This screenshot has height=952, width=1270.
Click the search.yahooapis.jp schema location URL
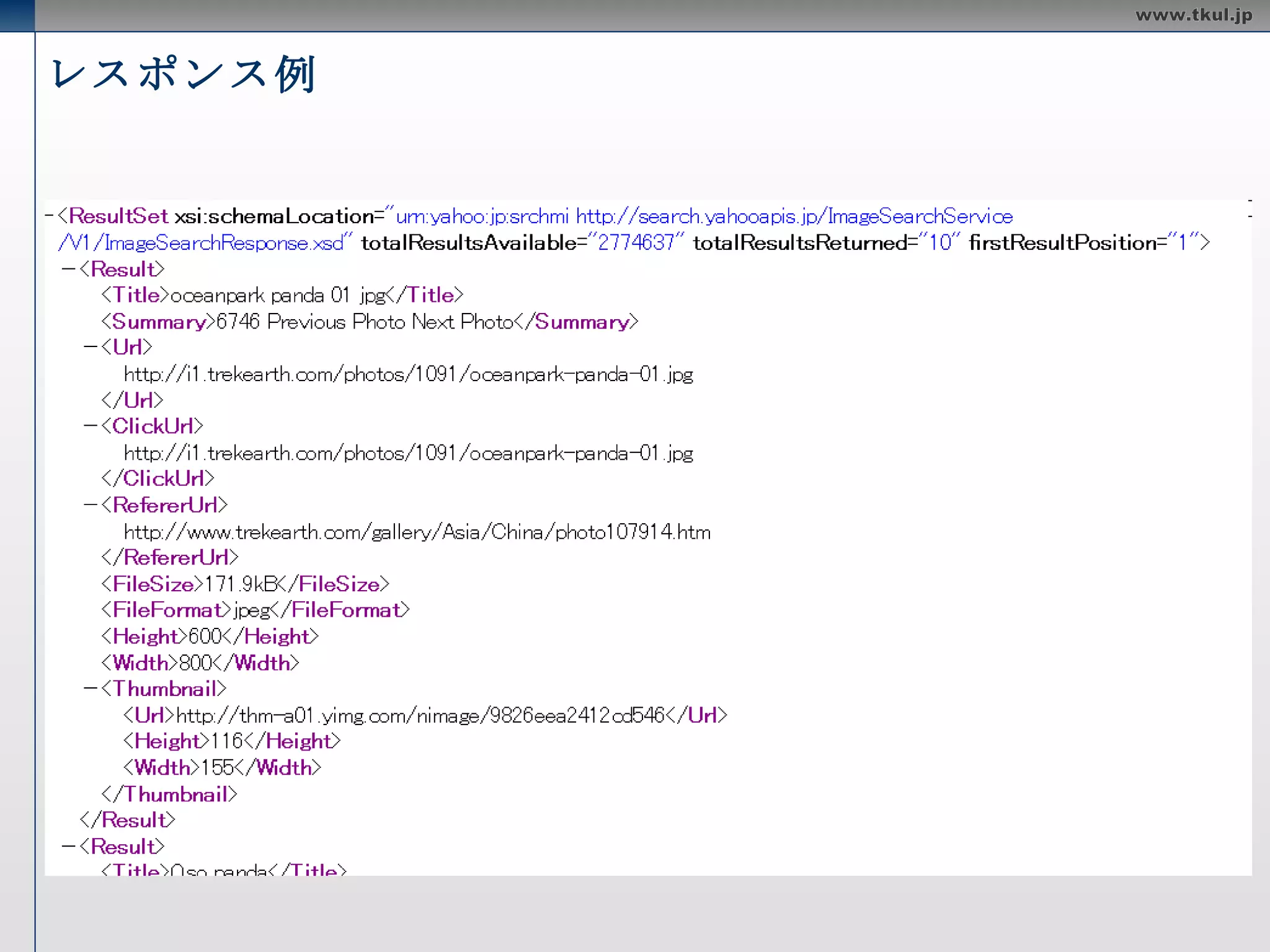click(x=794, y=217)
